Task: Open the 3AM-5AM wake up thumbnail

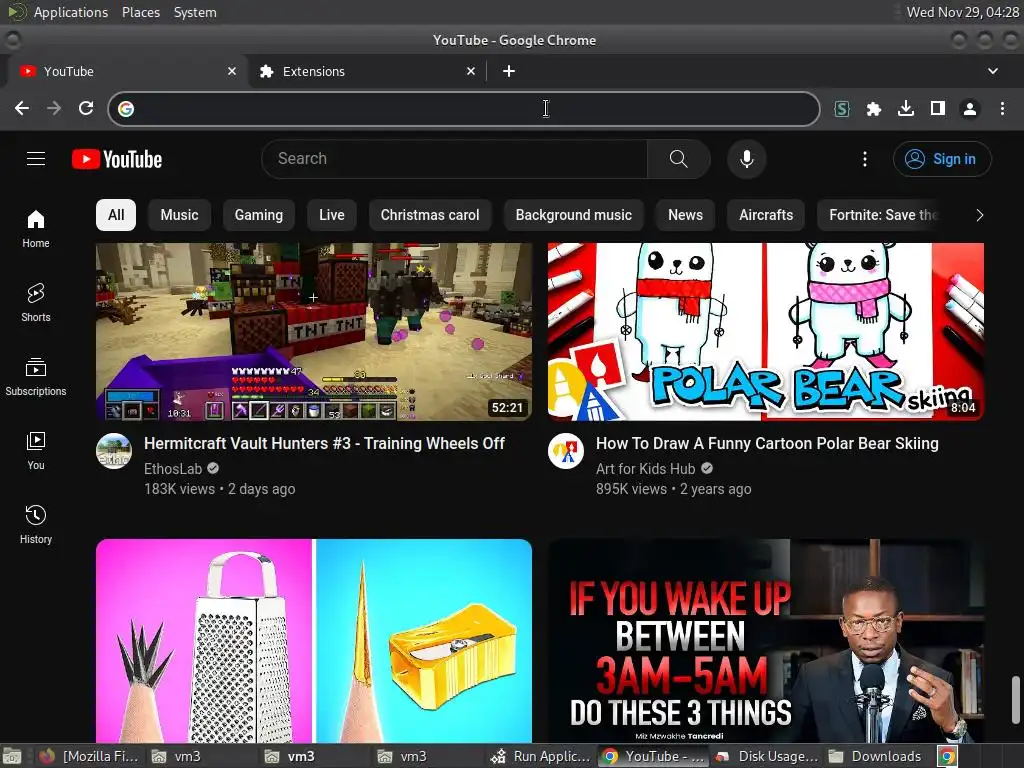Action: click(x=765, y=641)
